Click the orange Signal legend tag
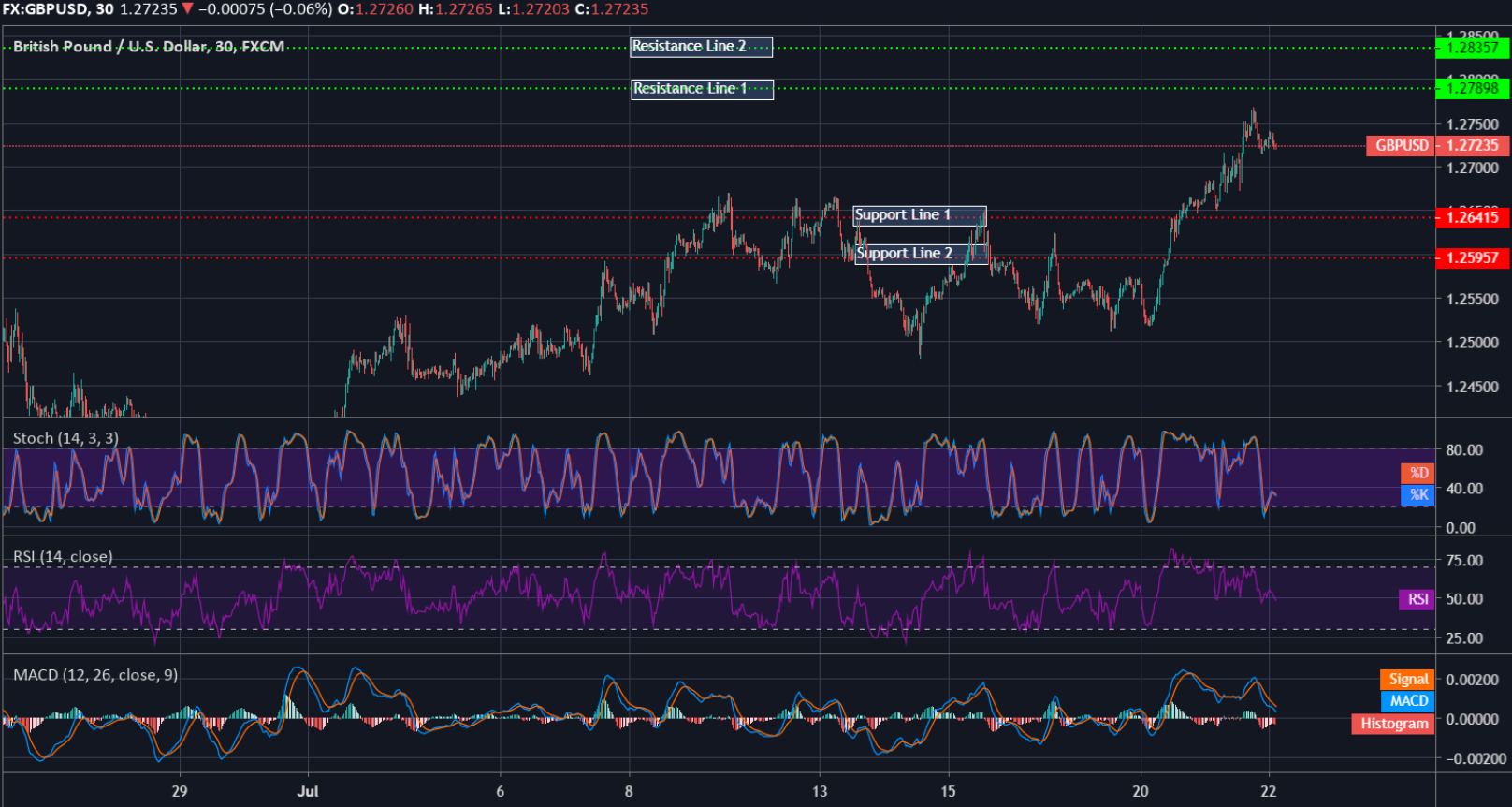 (x=1407, y=680)
